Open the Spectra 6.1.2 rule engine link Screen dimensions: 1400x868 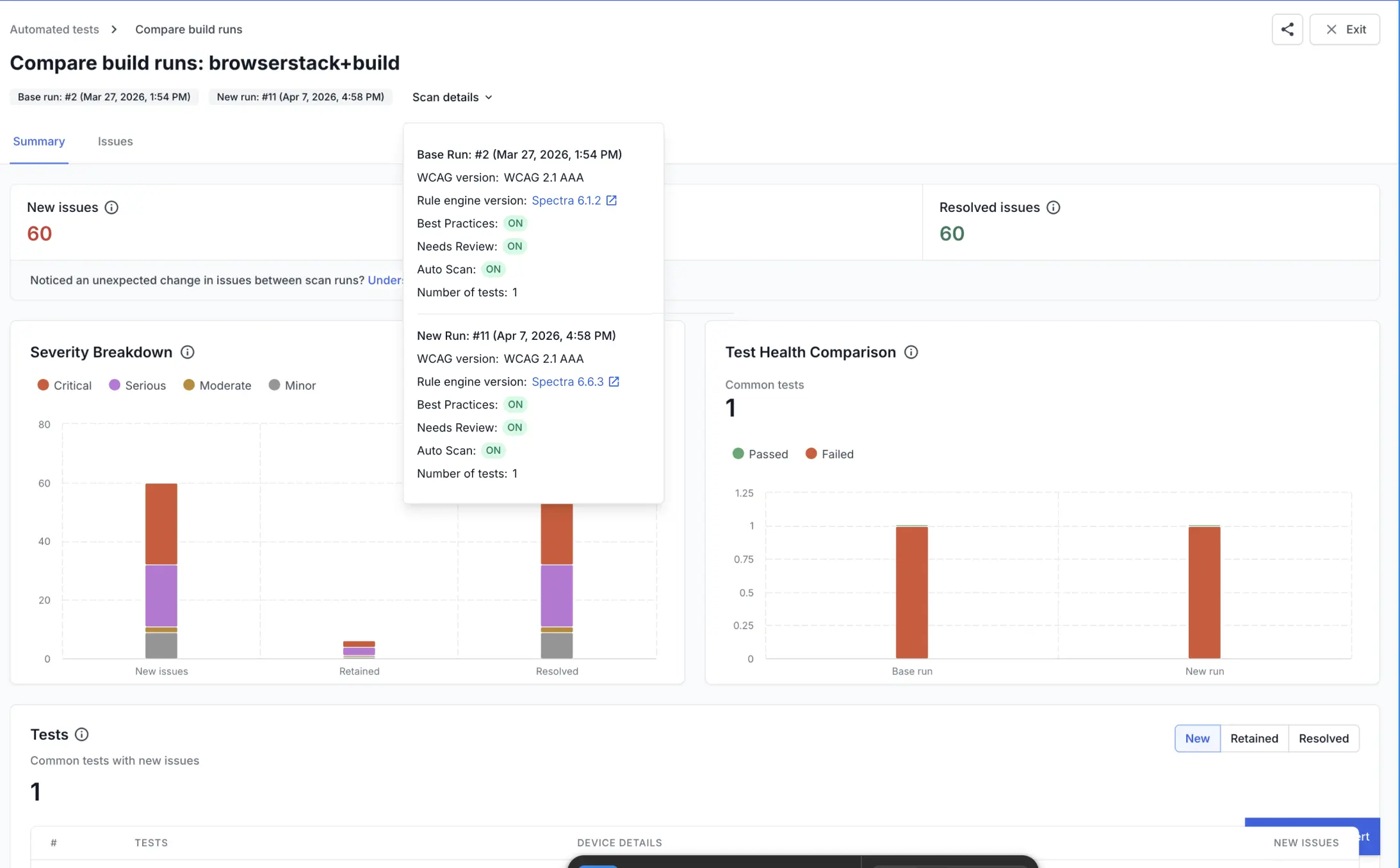566,200
